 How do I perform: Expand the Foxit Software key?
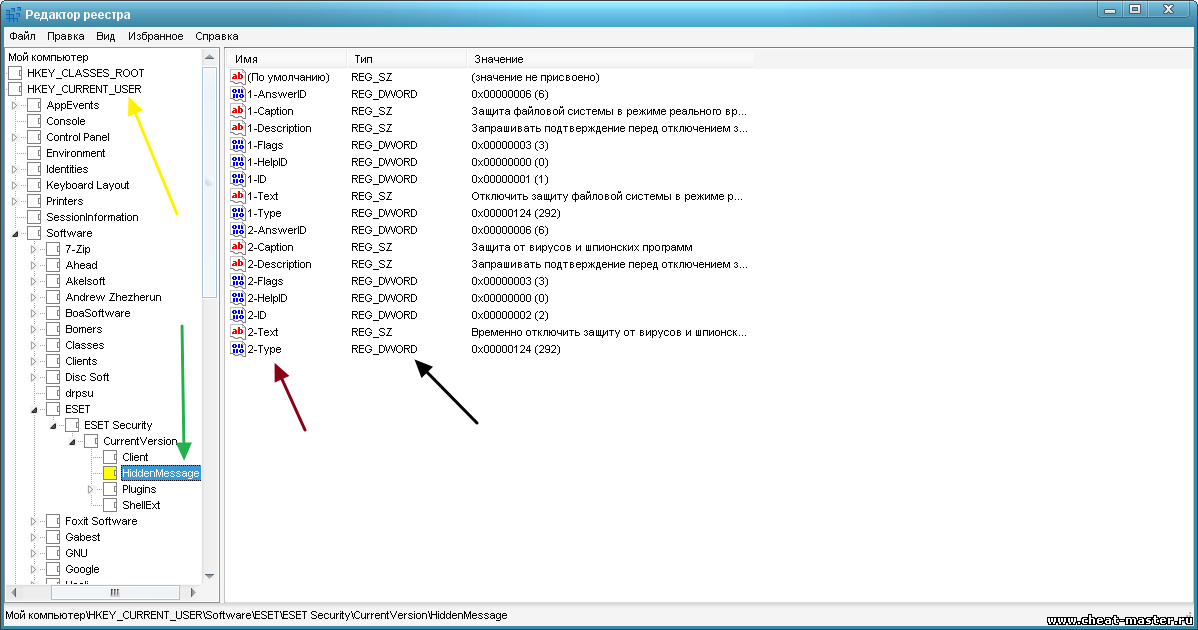[34, 522]
